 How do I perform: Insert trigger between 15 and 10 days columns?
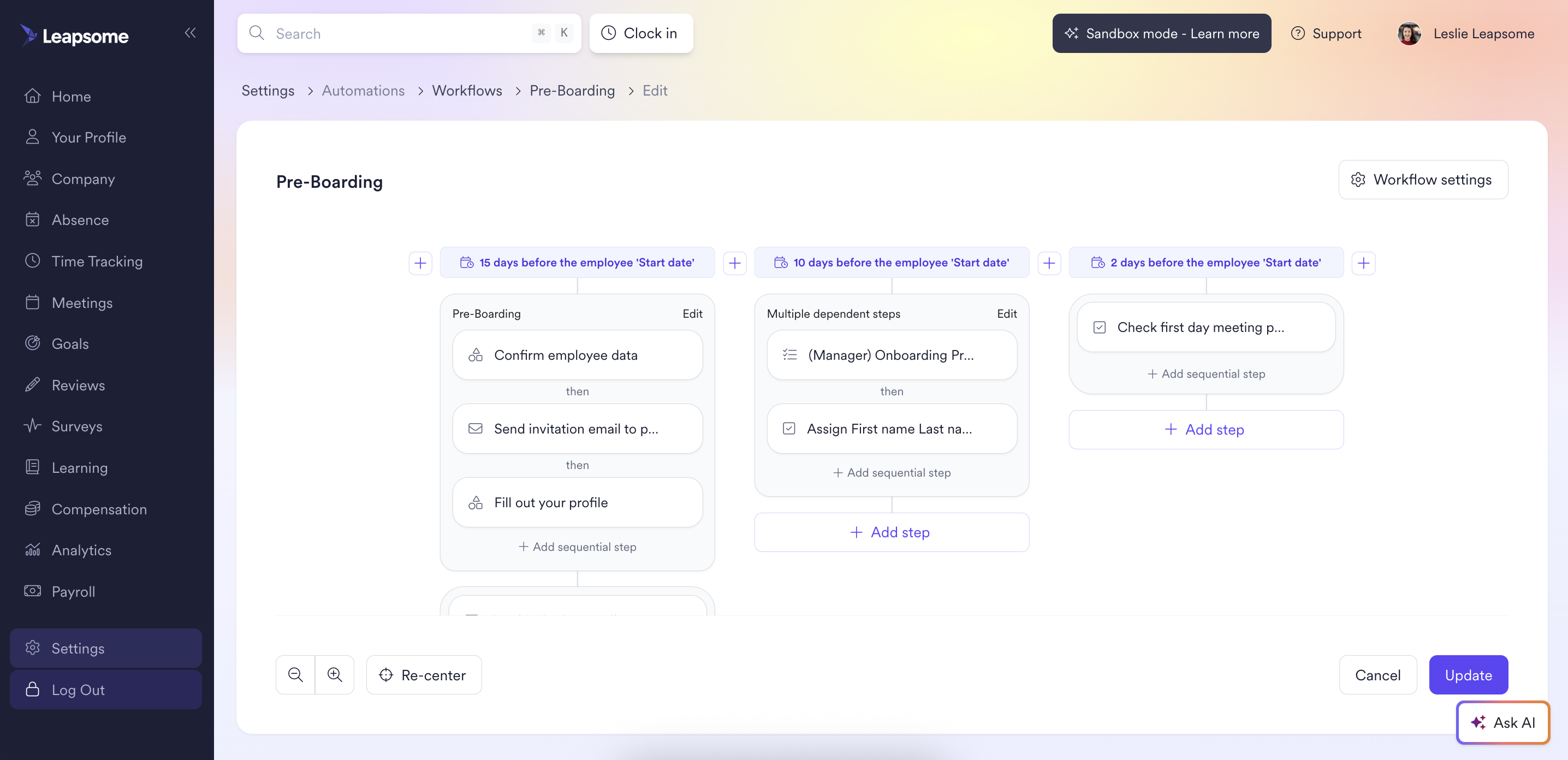pyautogui.click(x=735, y=263)
